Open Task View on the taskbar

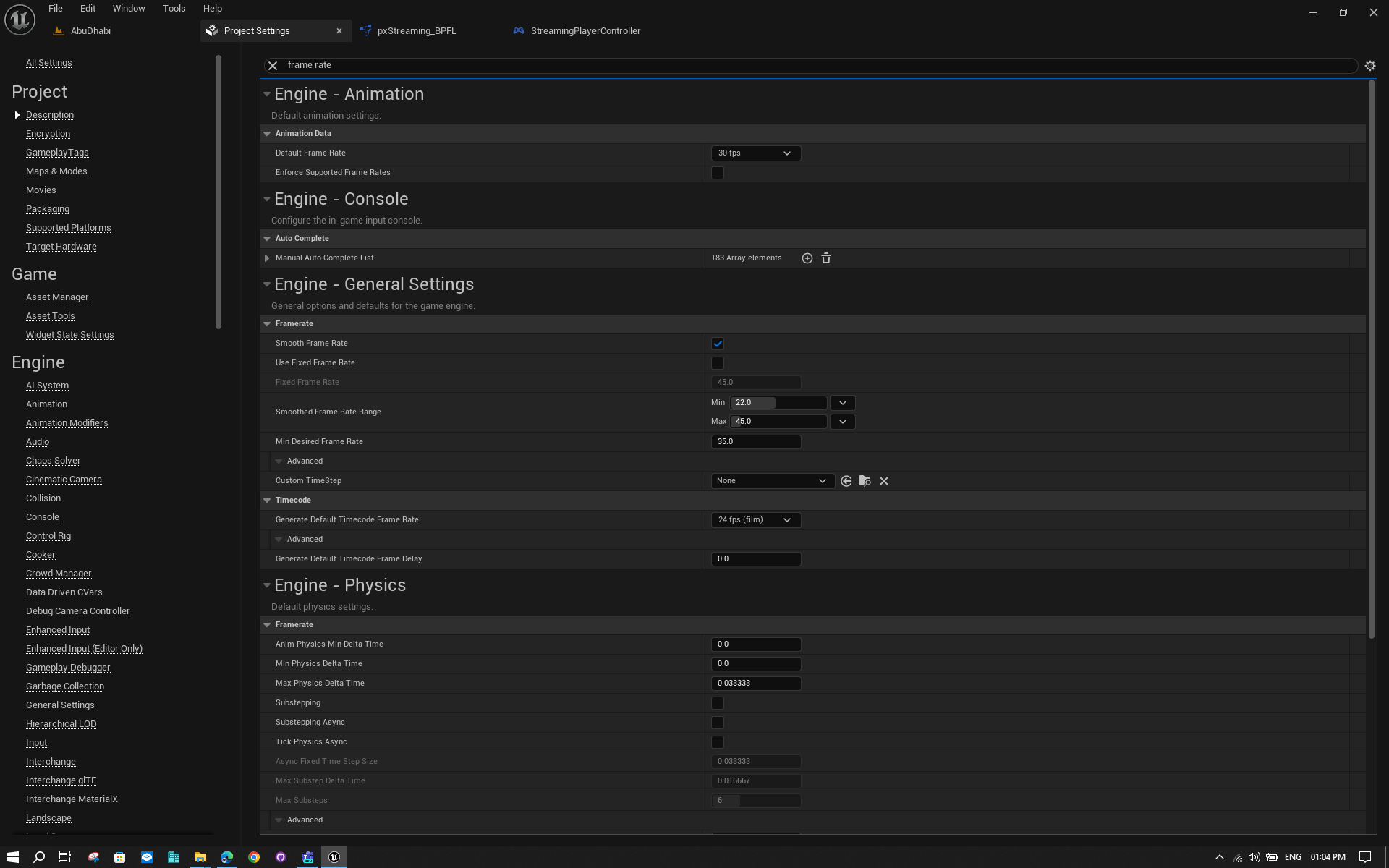[x=65, y=857]
